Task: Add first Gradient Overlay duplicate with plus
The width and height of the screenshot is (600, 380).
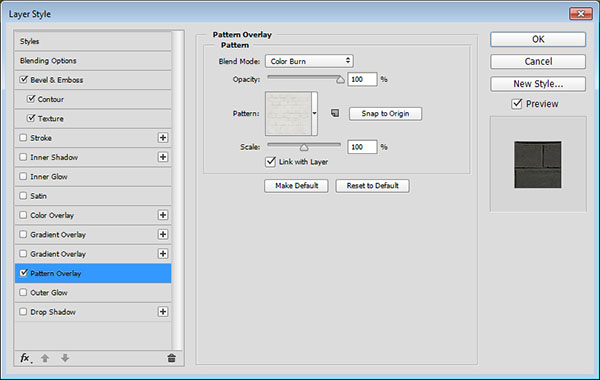Action: tap(163, 234)
